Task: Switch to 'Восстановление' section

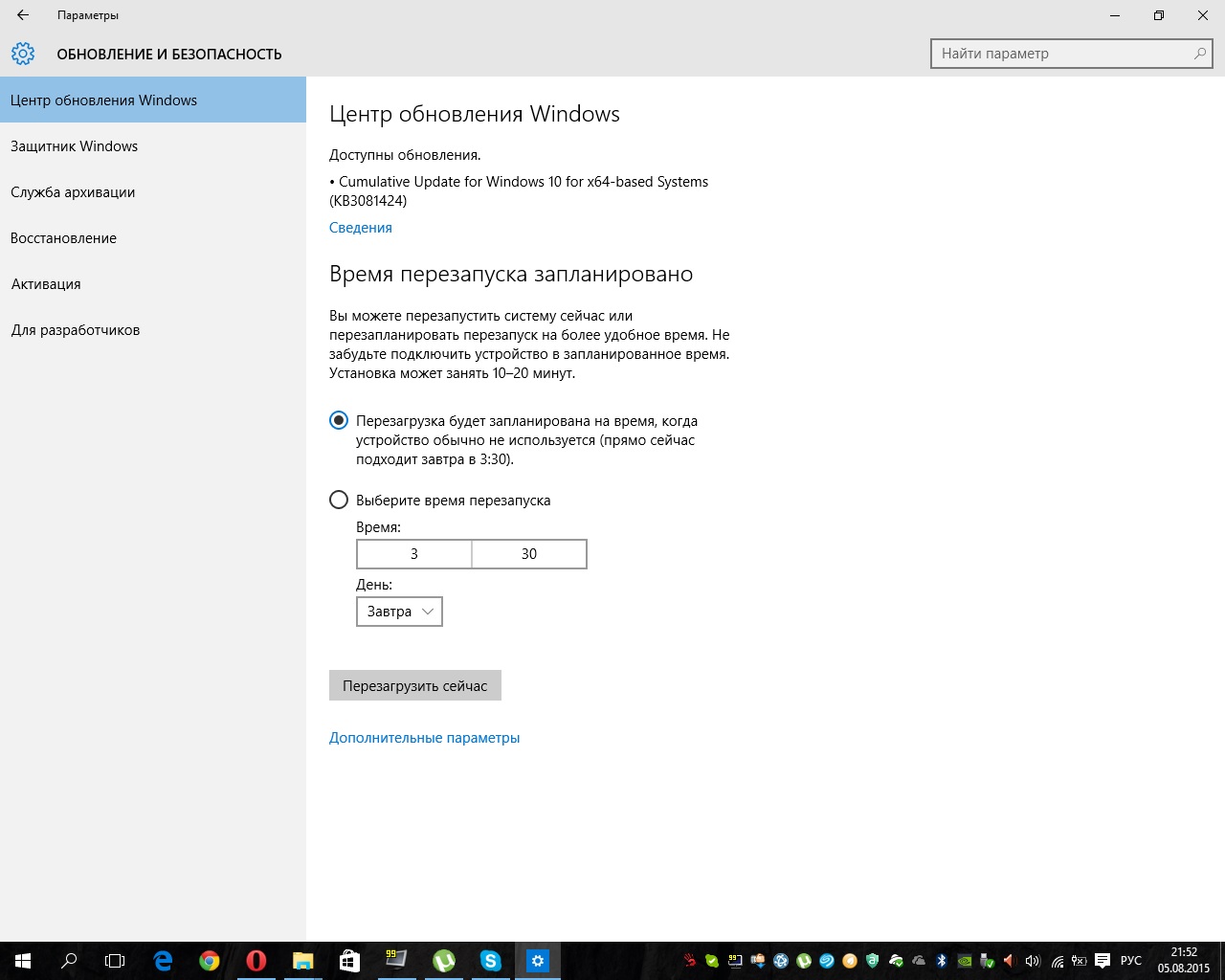Action: tap(64, 238)
